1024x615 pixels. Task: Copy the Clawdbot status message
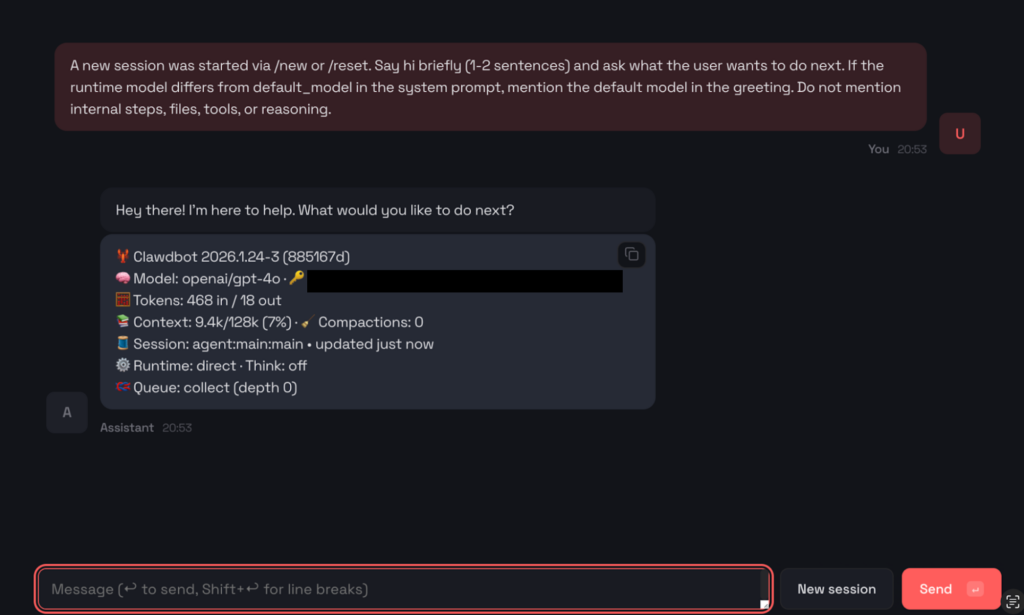tap(631, 254)
